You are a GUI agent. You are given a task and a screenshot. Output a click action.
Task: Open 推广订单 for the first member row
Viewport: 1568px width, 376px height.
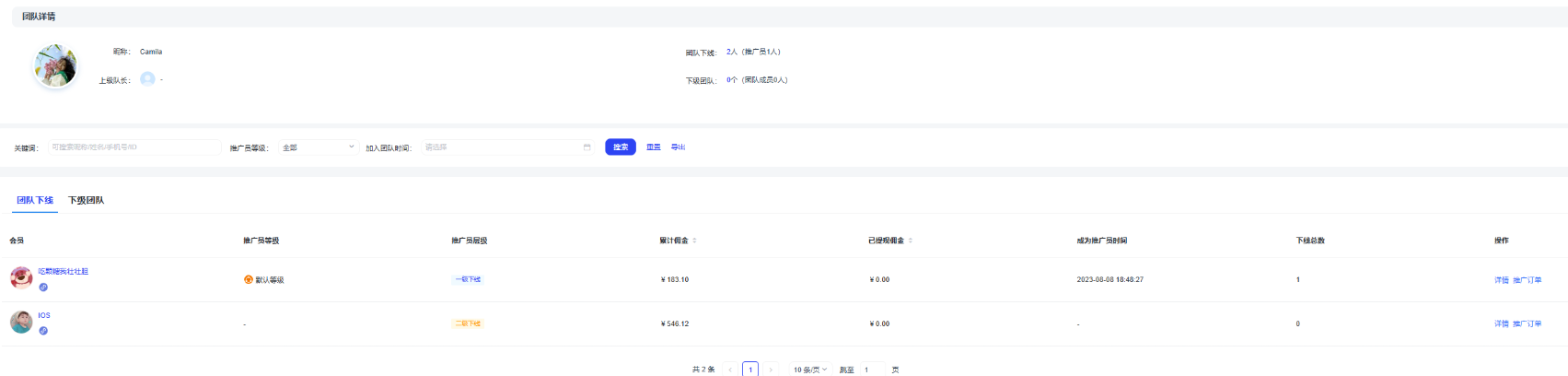pos(1527,280)
